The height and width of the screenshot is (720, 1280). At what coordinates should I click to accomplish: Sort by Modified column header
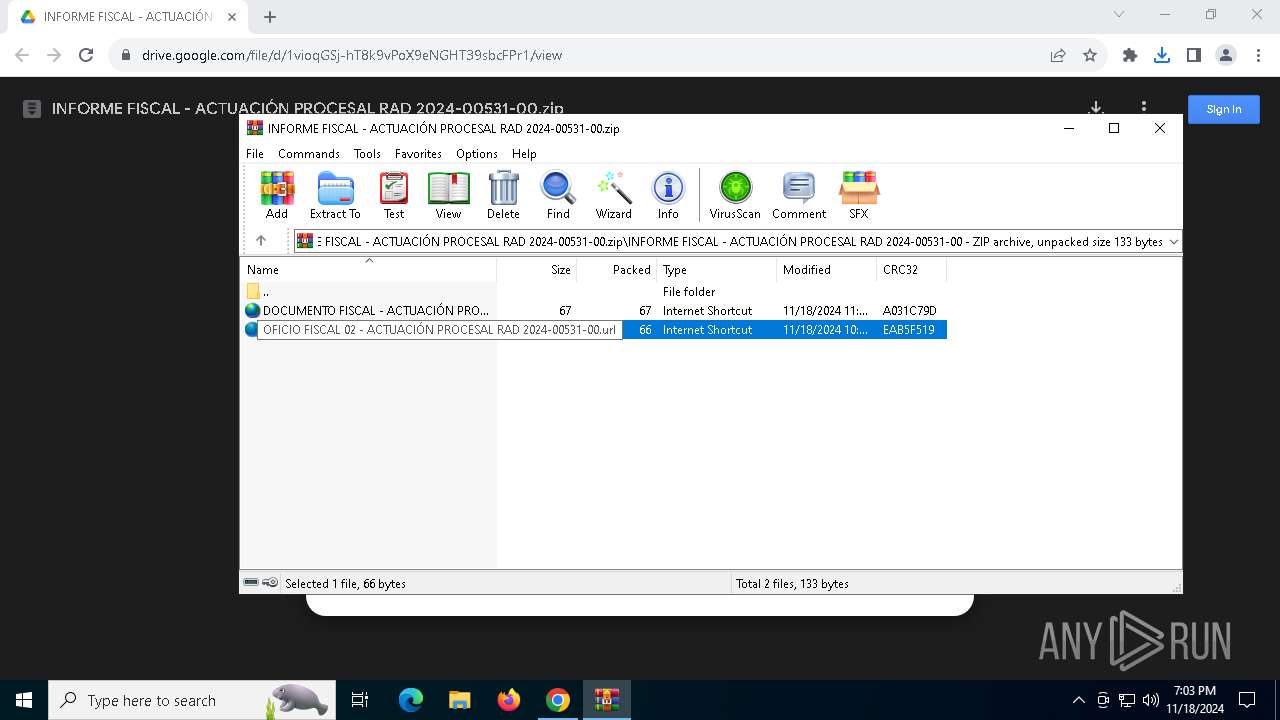coord(826,270)
